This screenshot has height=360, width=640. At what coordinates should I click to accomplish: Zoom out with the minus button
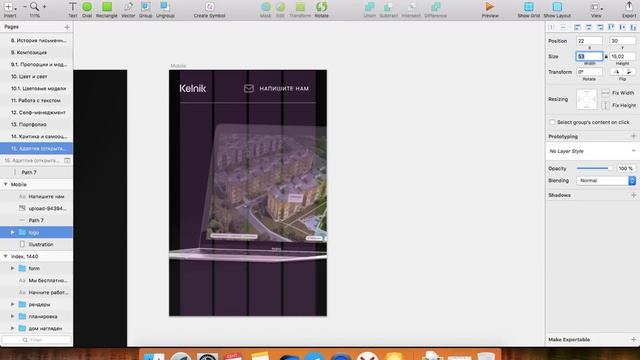point(24,7)
